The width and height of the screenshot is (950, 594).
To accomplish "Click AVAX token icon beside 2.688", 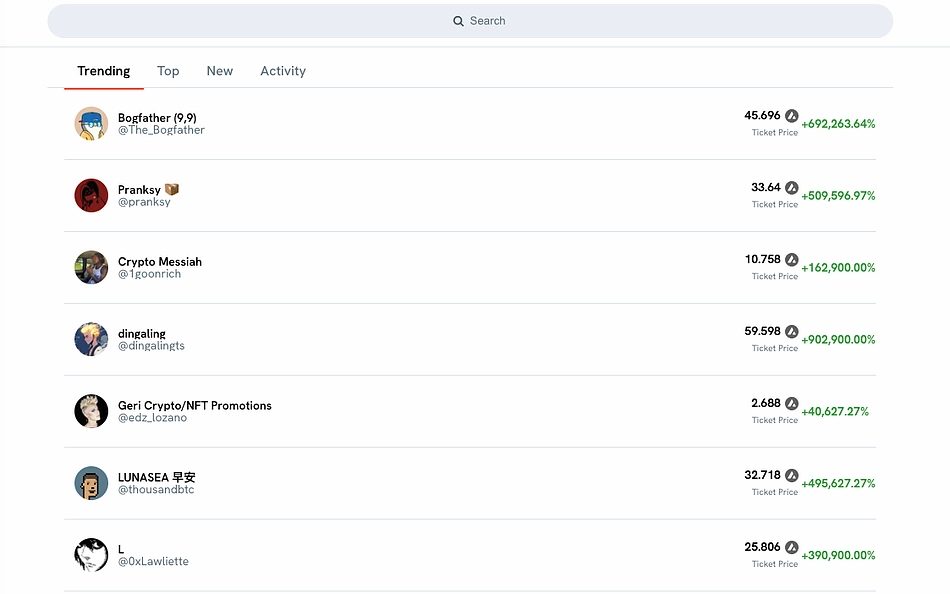I will point(791,403).
